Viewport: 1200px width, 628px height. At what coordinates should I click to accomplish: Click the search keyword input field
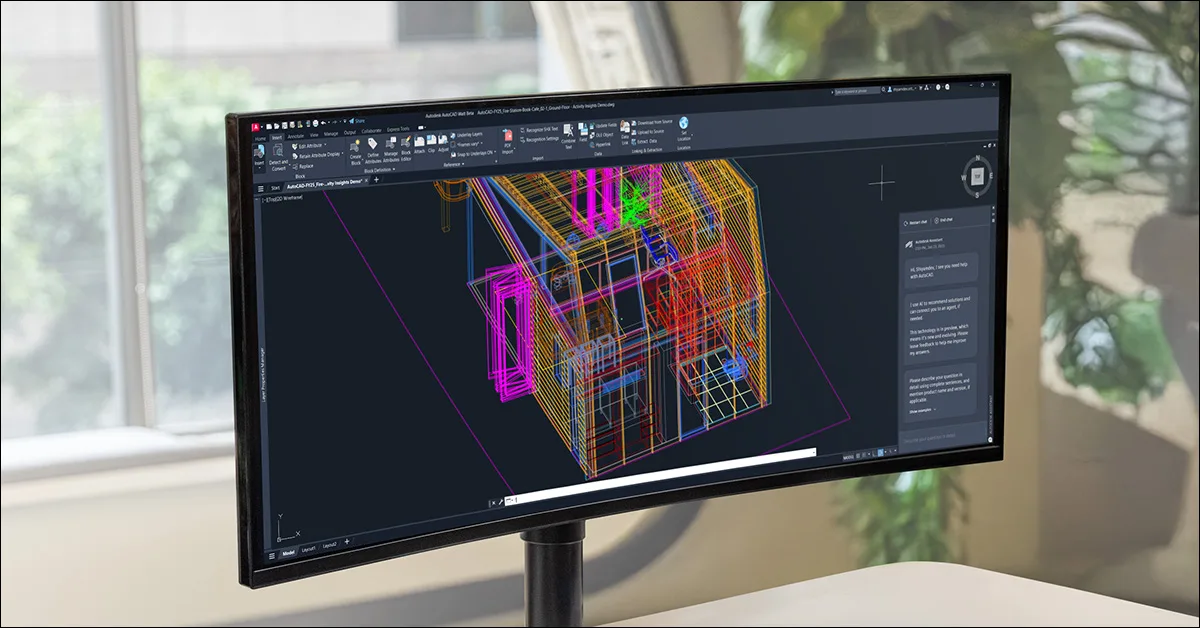(857, 91)
